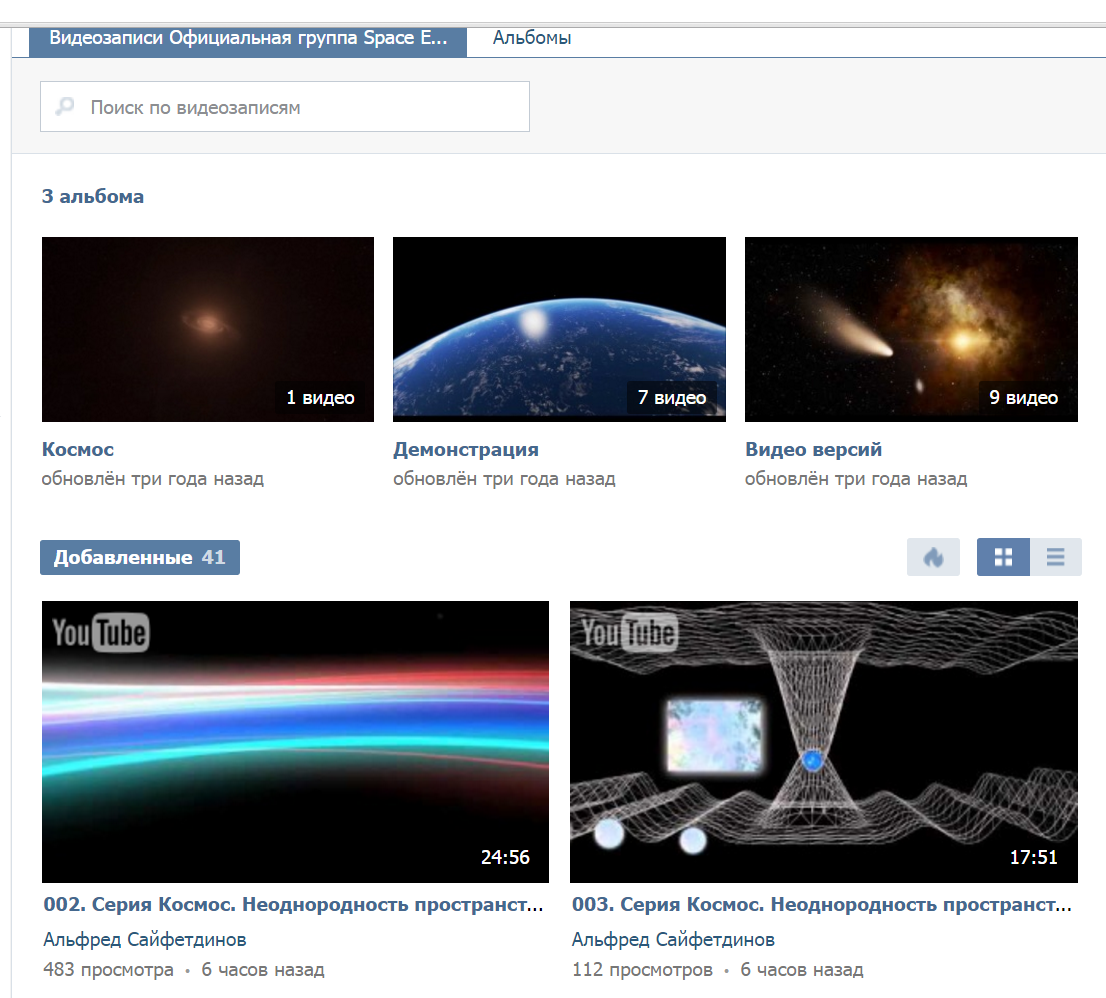
Task: Click the Демонстрация album title link
Action: (x=466, y=449)
